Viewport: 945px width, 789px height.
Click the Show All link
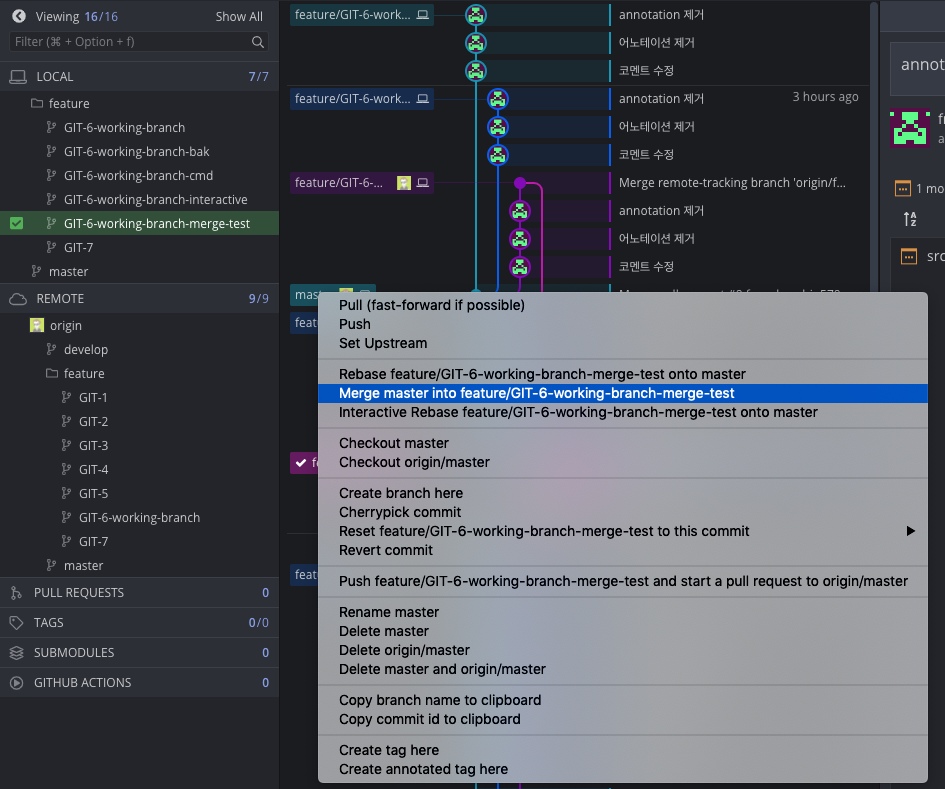coord(239,17)
